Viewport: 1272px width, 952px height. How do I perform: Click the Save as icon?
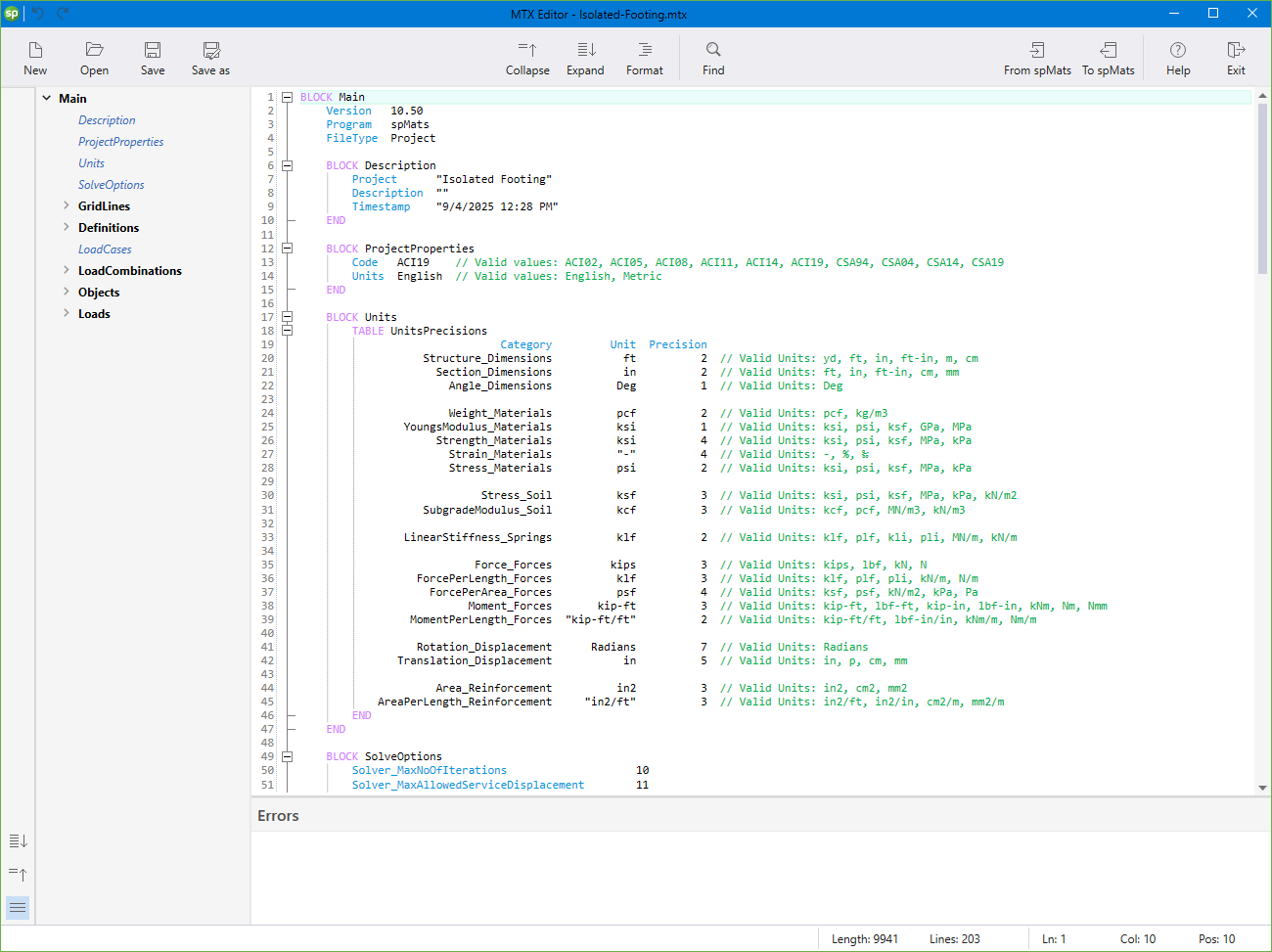[x=209, y=57]
